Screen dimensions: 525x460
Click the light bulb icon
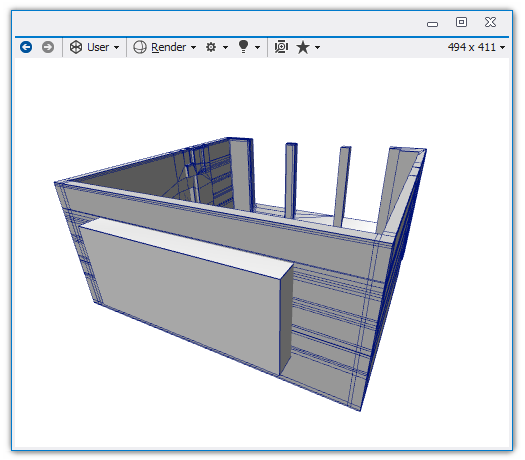[x=243, y=47]
